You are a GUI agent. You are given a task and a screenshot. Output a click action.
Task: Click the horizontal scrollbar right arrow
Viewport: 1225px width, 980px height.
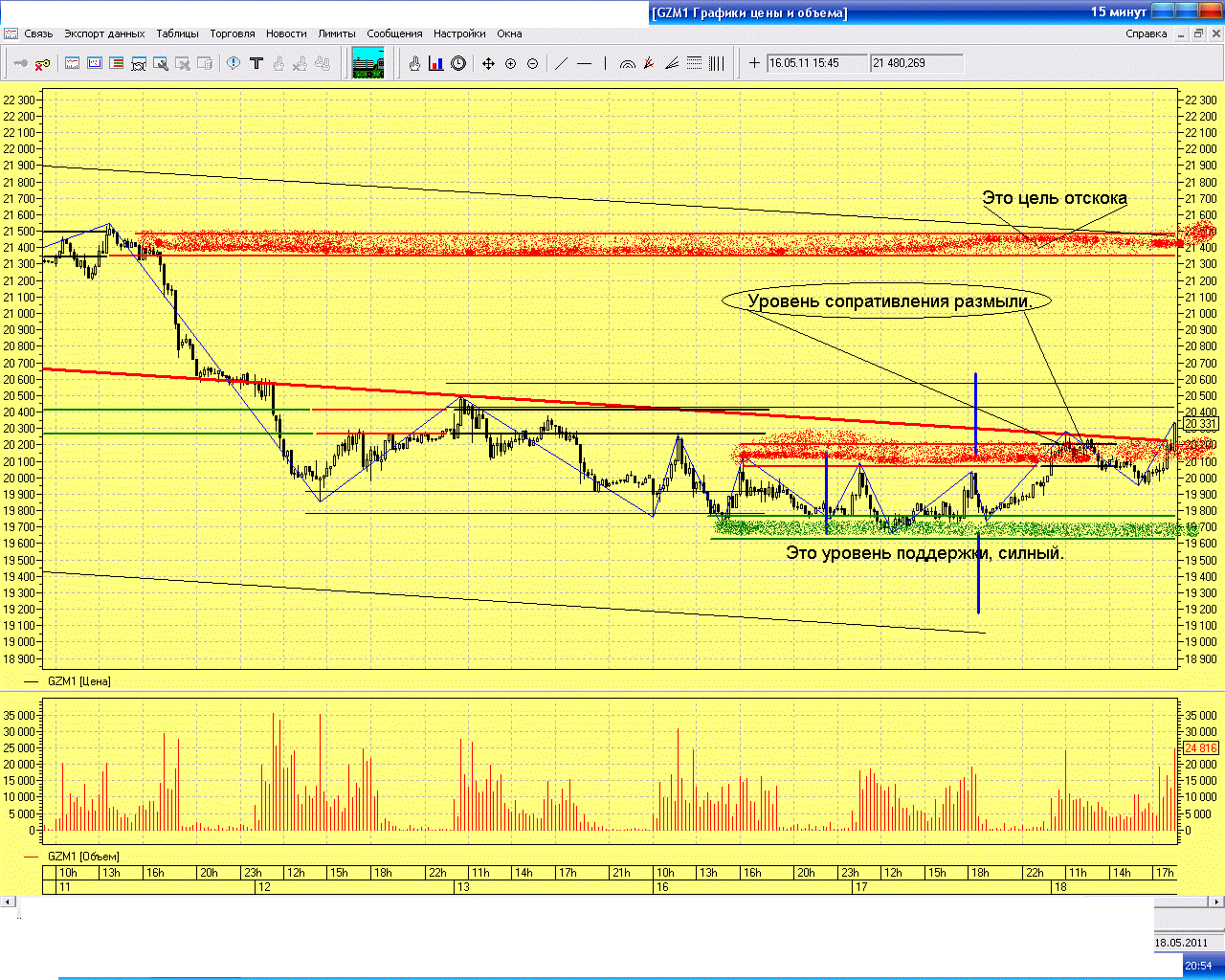(1217, 902)
